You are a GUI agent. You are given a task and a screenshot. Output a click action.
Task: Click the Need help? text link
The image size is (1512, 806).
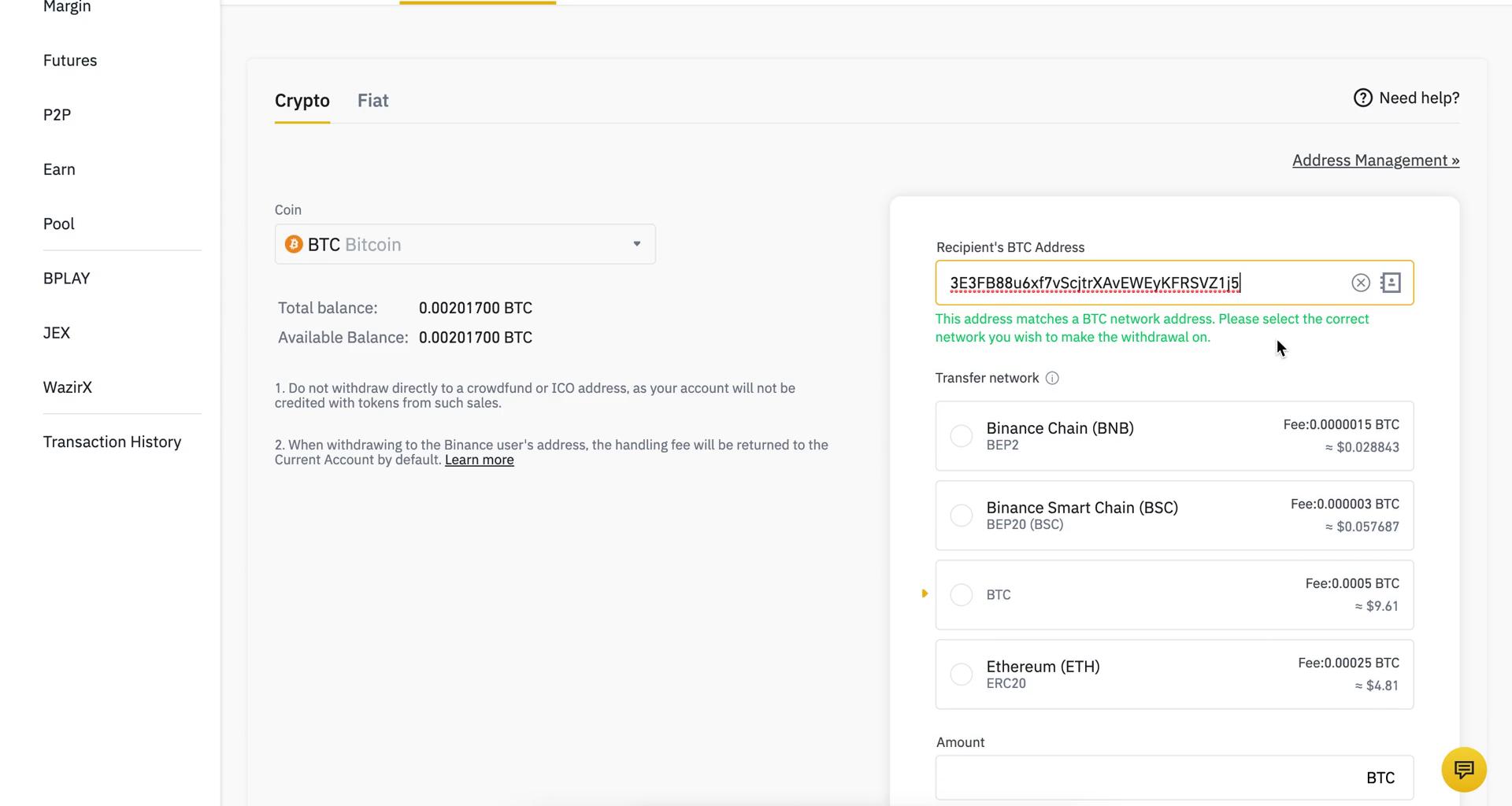[1419, 98]
